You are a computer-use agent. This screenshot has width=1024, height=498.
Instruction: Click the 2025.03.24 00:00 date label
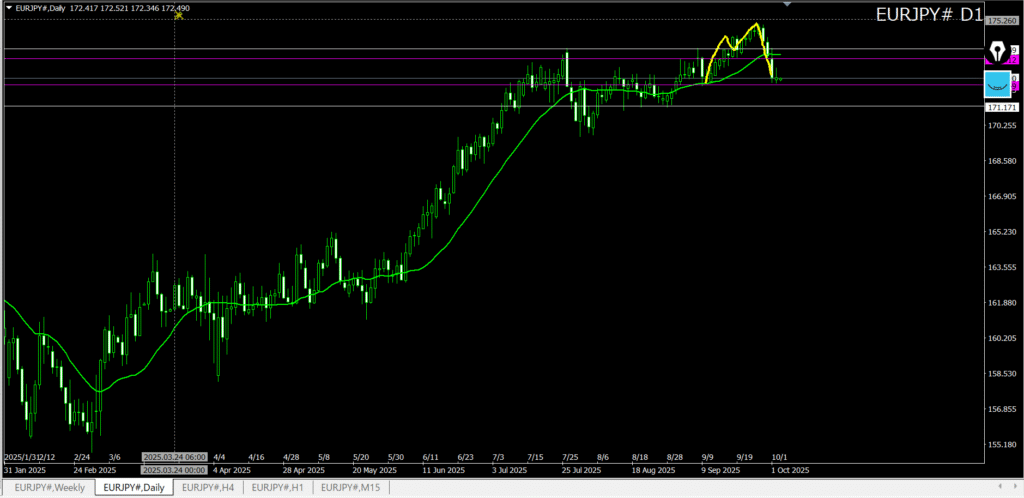click(x=175, y=469)
